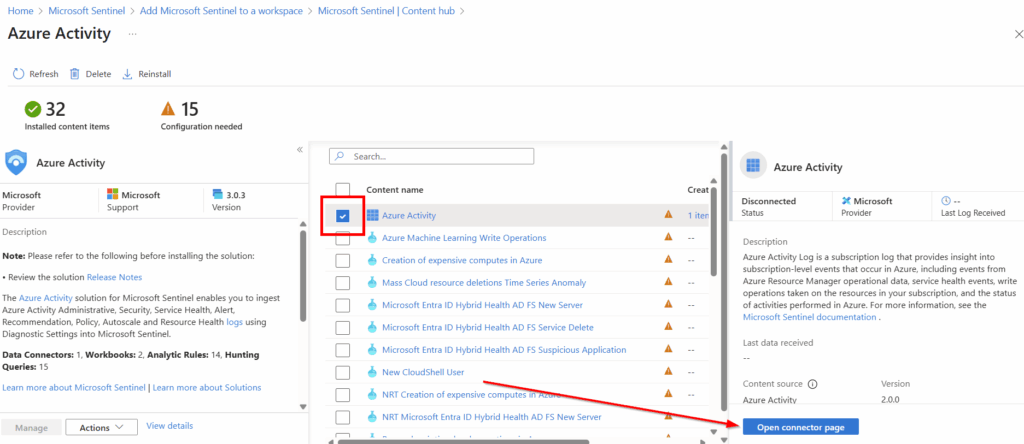Close the Azure Activity blade
The image size is (1024, 444).
pos(1018,35)
